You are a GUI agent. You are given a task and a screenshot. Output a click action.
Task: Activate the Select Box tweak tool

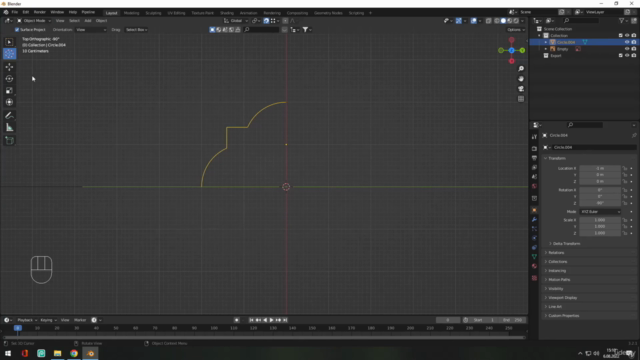[x=9, y=42]
